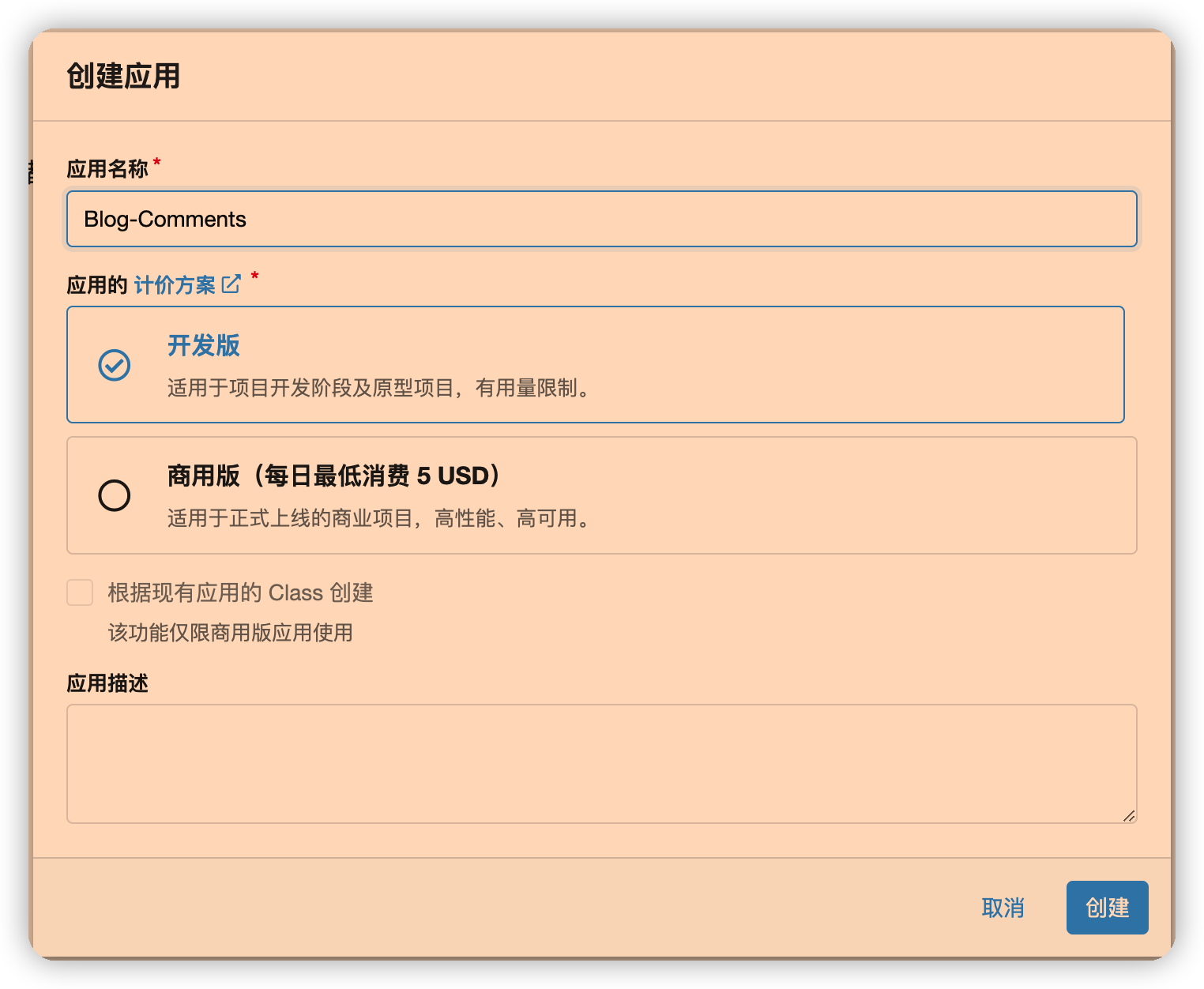
Task: Click the 应用描述 field label
Action: pos(107,683)
